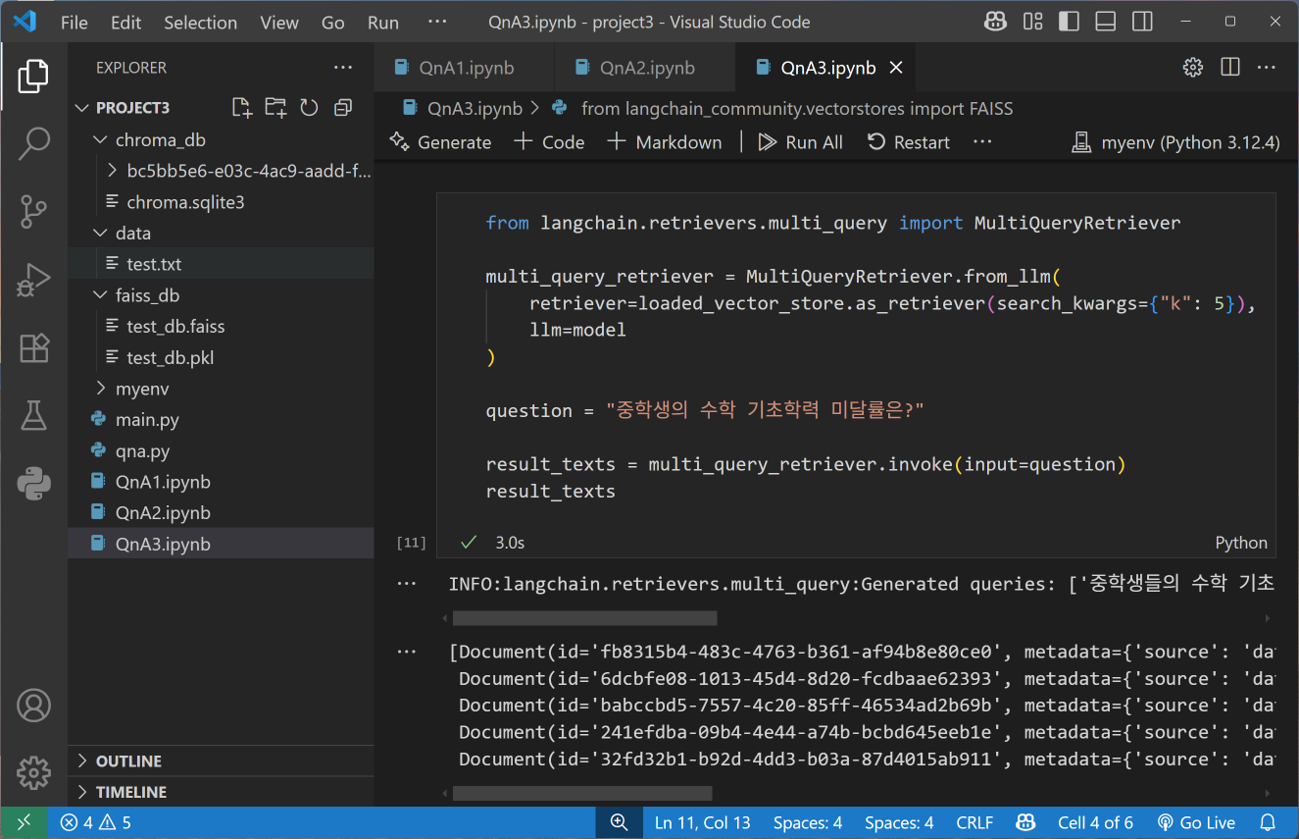The height and width of the screenshot is (839, 1299).
Task: Click Cell 4 of 6 status entry
Action: (x=1095, y=823)
